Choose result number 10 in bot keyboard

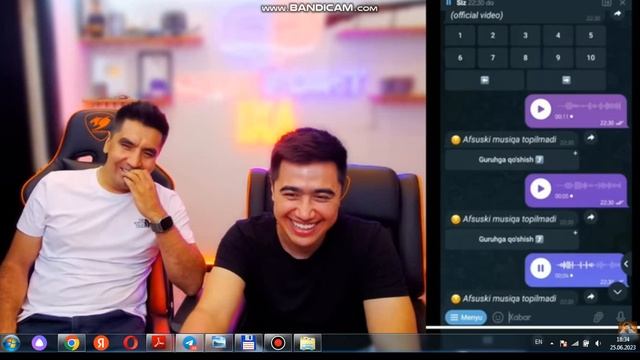tap(591, 58)
